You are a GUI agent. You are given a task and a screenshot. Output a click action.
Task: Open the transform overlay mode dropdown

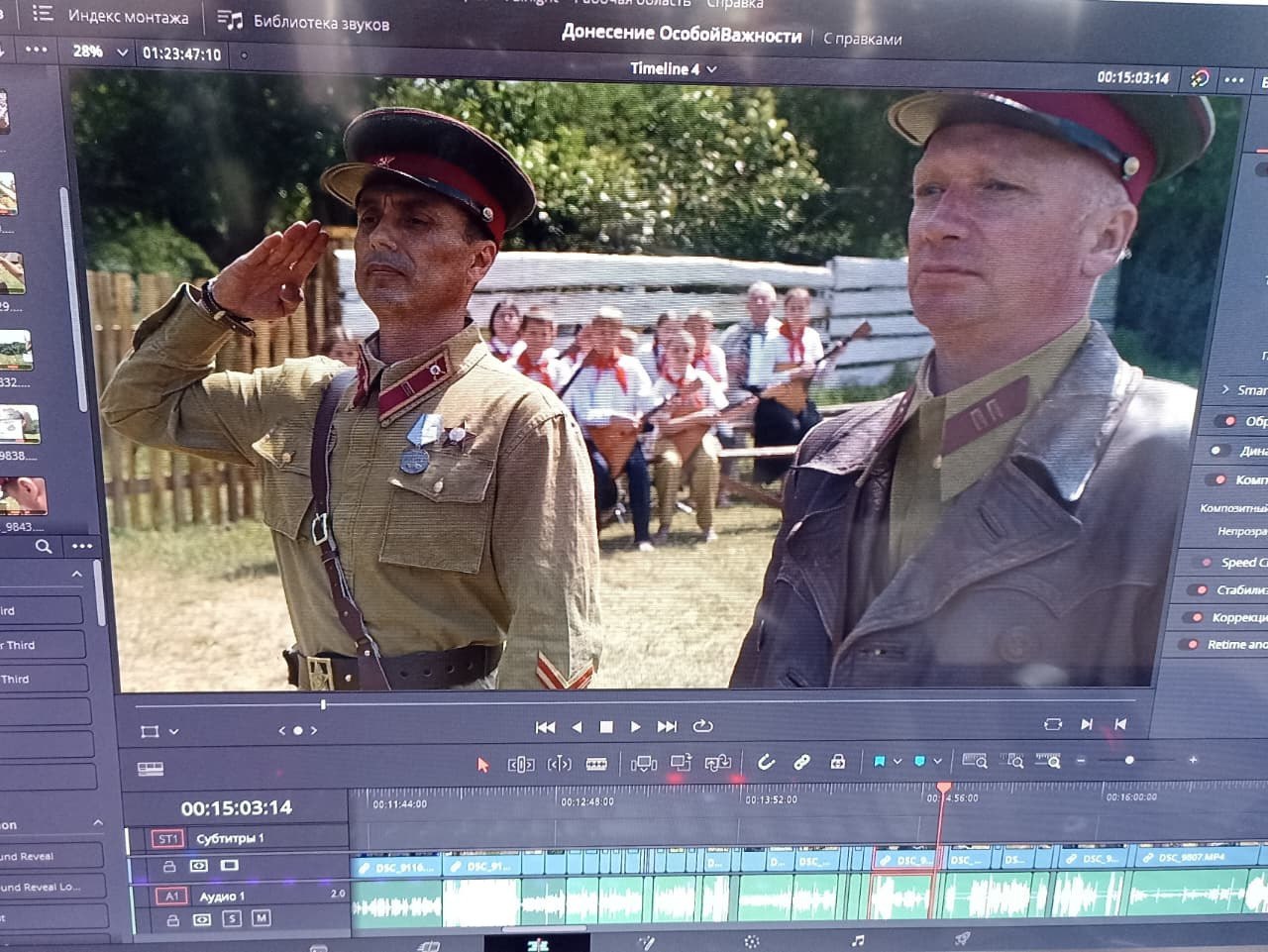click(174, 731)
